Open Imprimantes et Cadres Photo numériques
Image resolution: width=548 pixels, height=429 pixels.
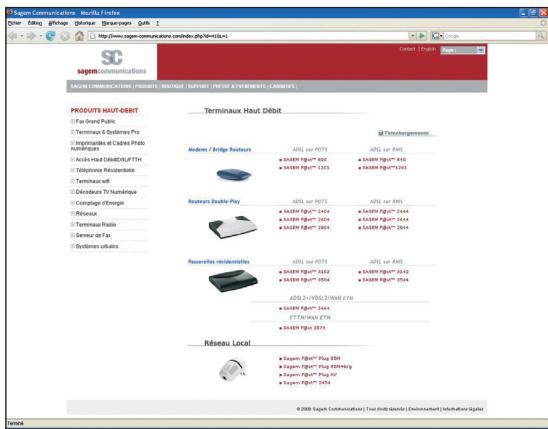[x=108, y=146]
